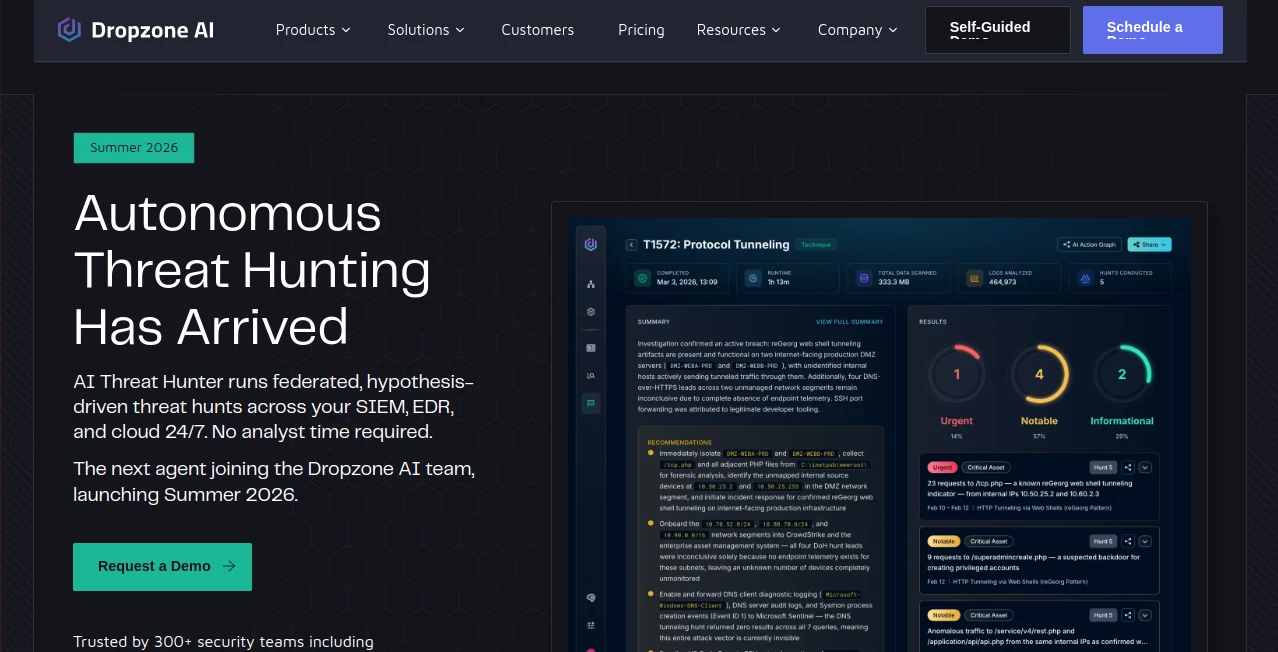The image size is (1278, 652).
Task: Click View Full Summary link
Action: (x=850, y=322)
